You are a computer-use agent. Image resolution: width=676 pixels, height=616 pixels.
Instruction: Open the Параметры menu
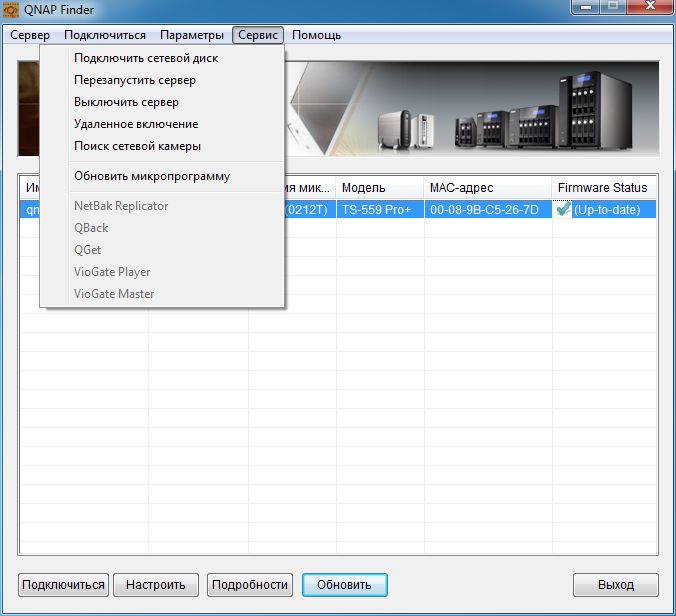(x=192, y=35)
